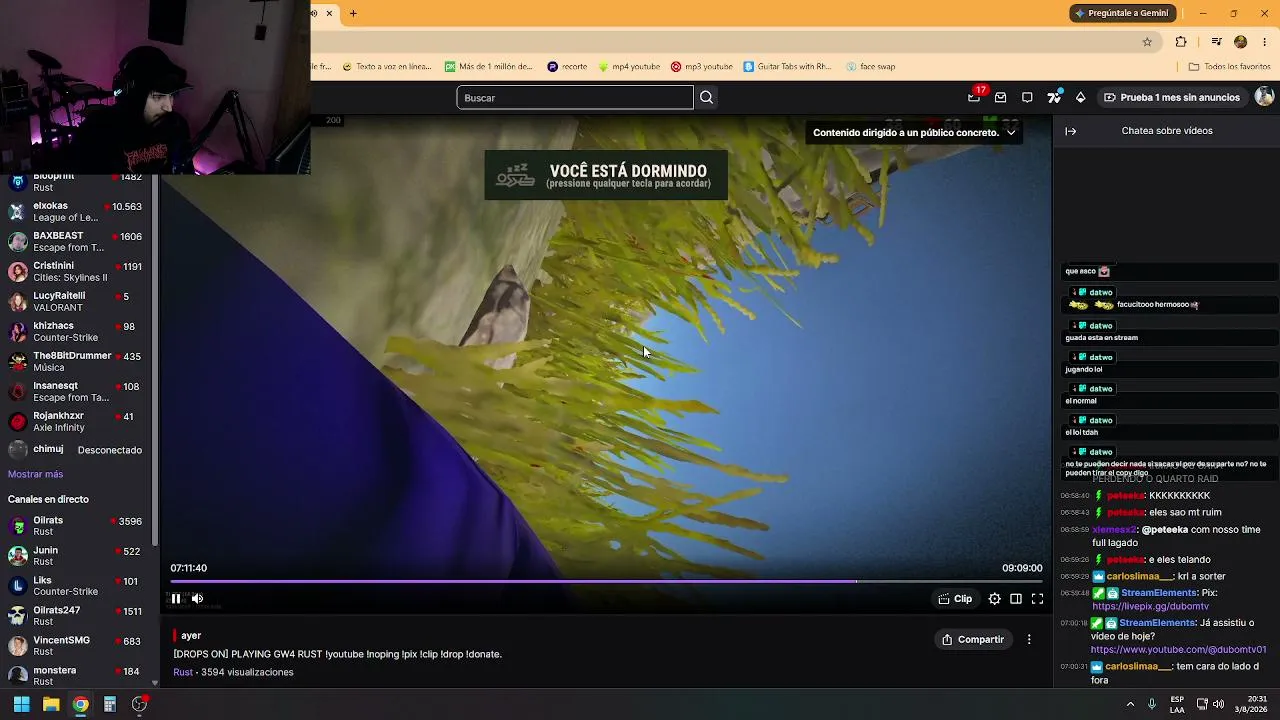Open the Insanesqt channel avatar
The width and height of the screenshot is (1280, 720).
(17, 391)
